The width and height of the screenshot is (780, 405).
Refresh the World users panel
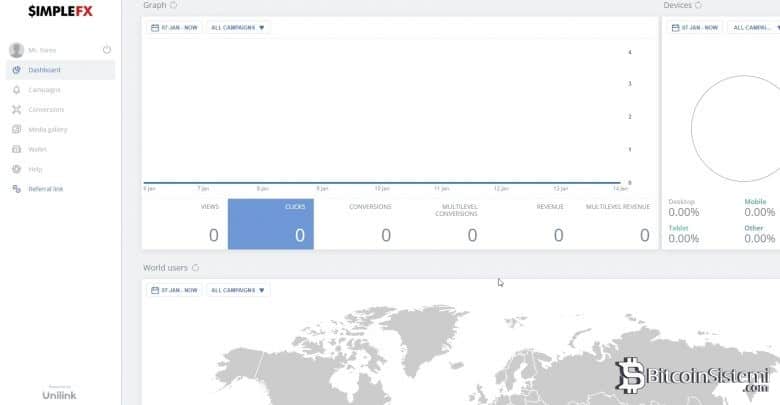pyautogui.click(x=195, y=268)
